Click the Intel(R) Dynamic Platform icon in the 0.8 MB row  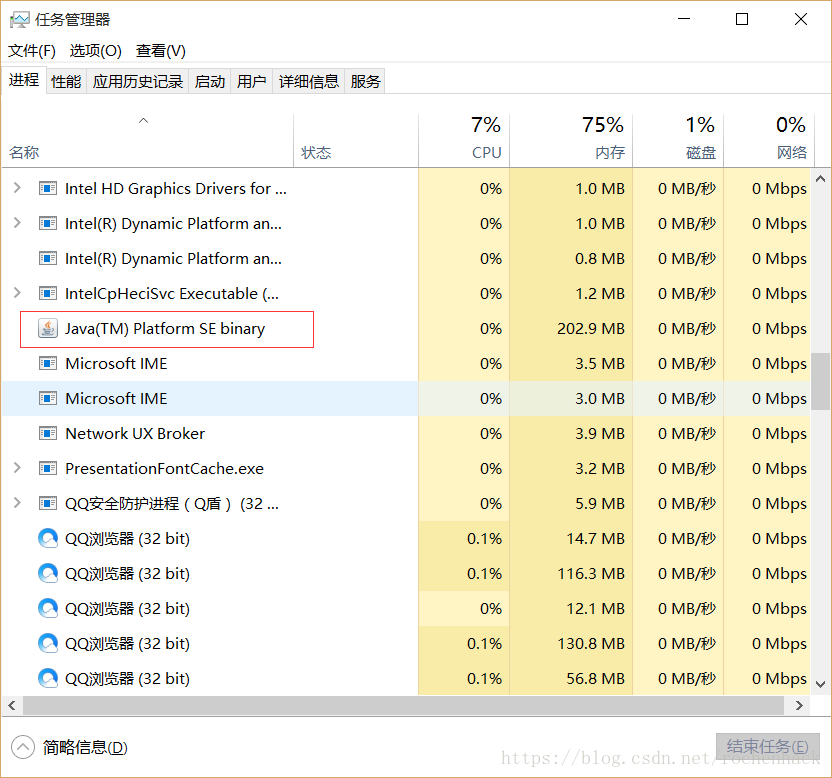coord(48,258)
